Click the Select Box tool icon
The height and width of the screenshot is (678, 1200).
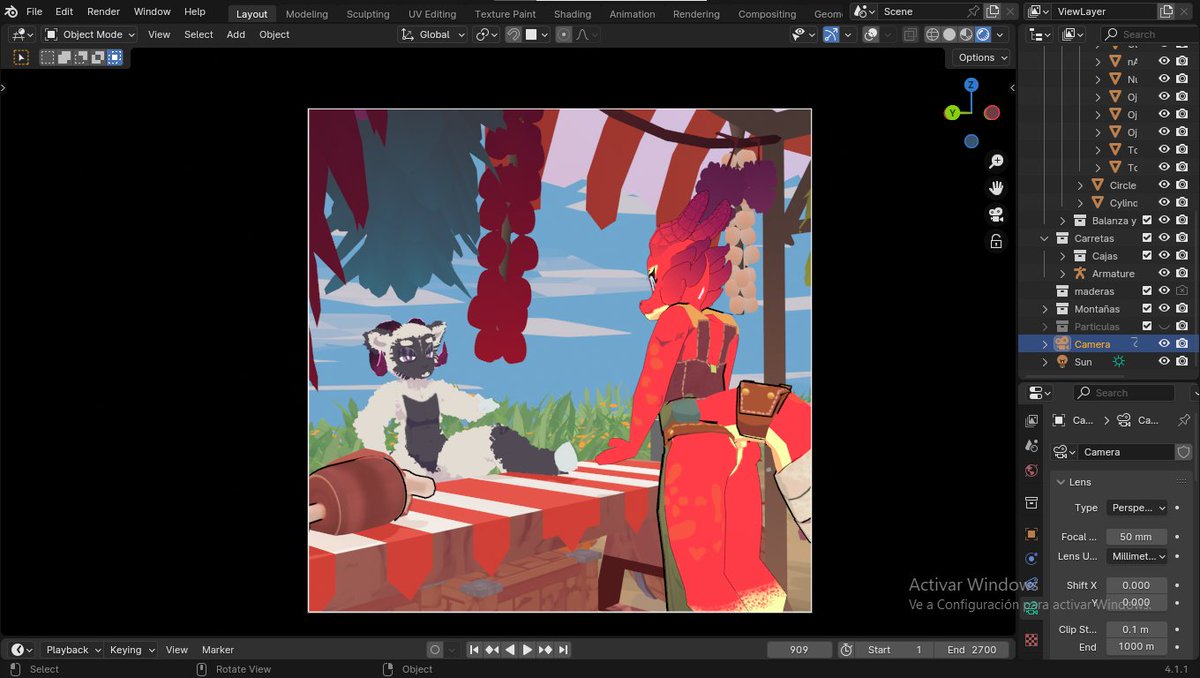click(21, 58)
